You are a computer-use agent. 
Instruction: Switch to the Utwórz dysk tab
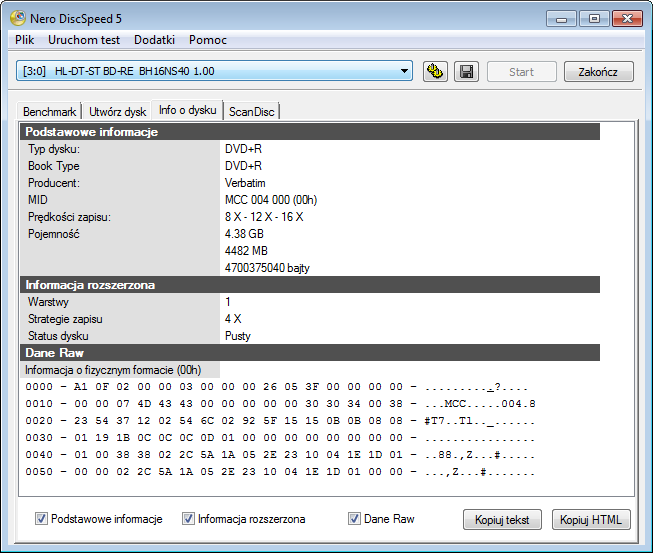point(117,112)
